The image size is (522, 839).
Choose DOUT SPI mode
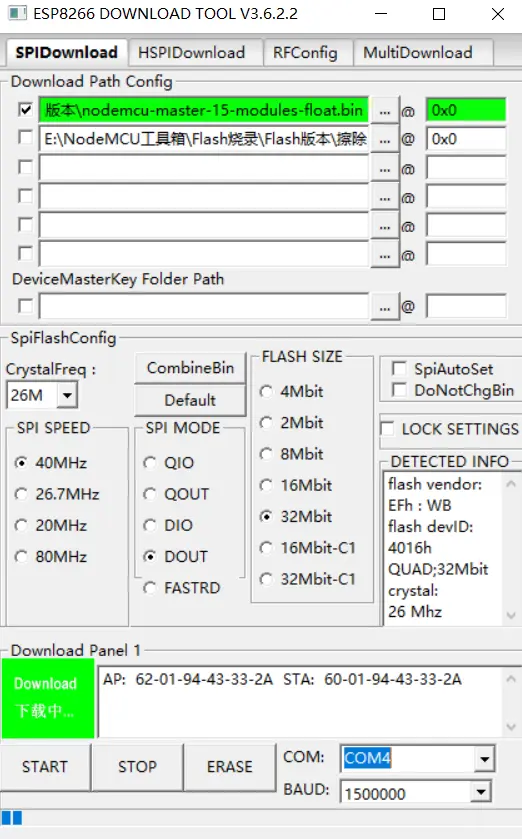pyautogui.click(x=150, y=556)
